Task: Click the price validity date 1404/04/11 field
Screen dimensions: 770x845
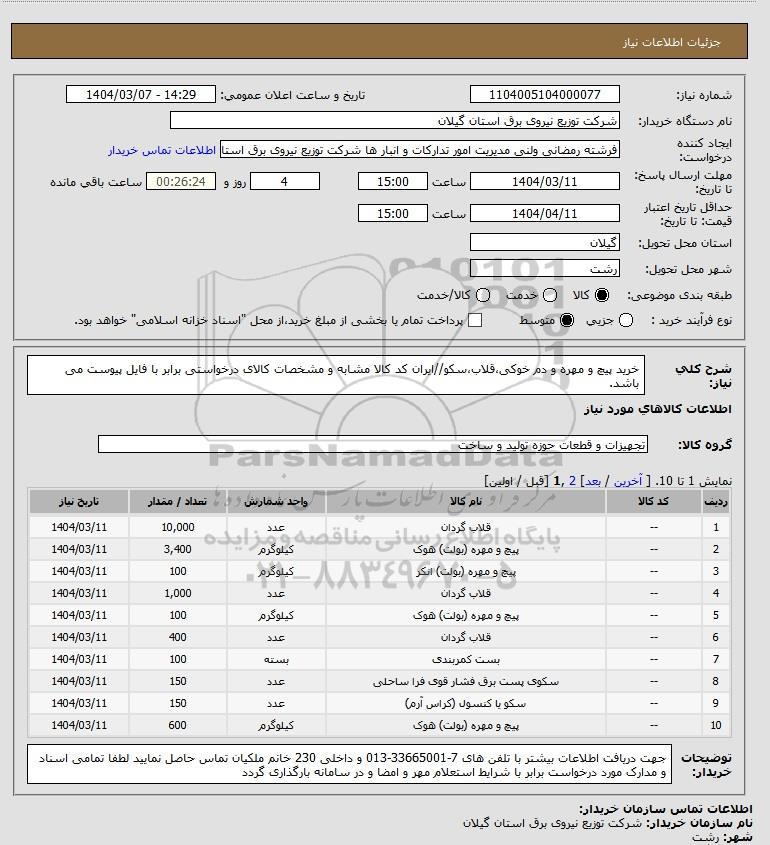Action: coord(545,213)
